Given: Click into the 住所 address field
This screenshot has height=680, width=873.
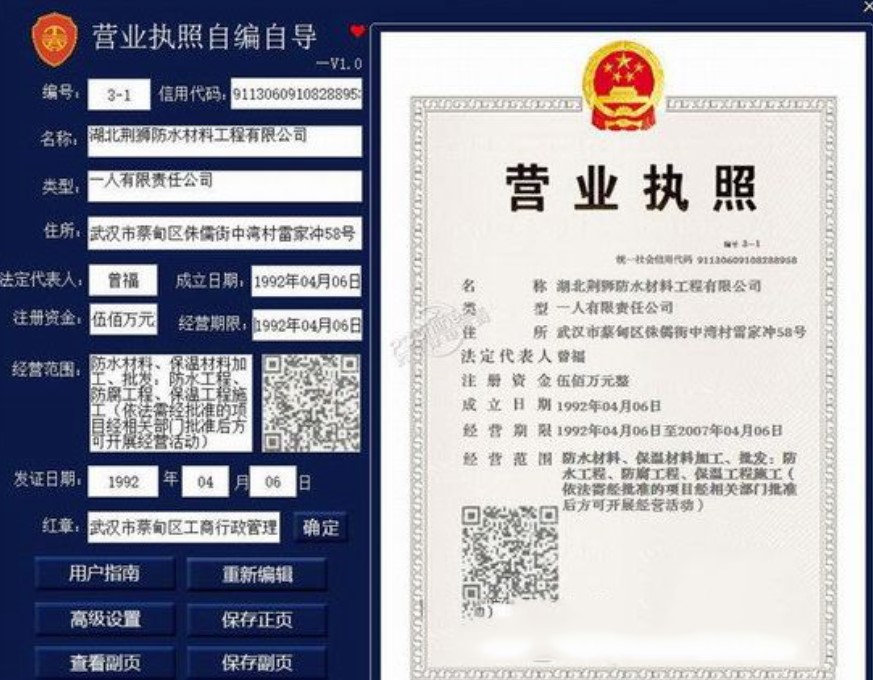Looking at the screenshot, I should pos(225,233).
